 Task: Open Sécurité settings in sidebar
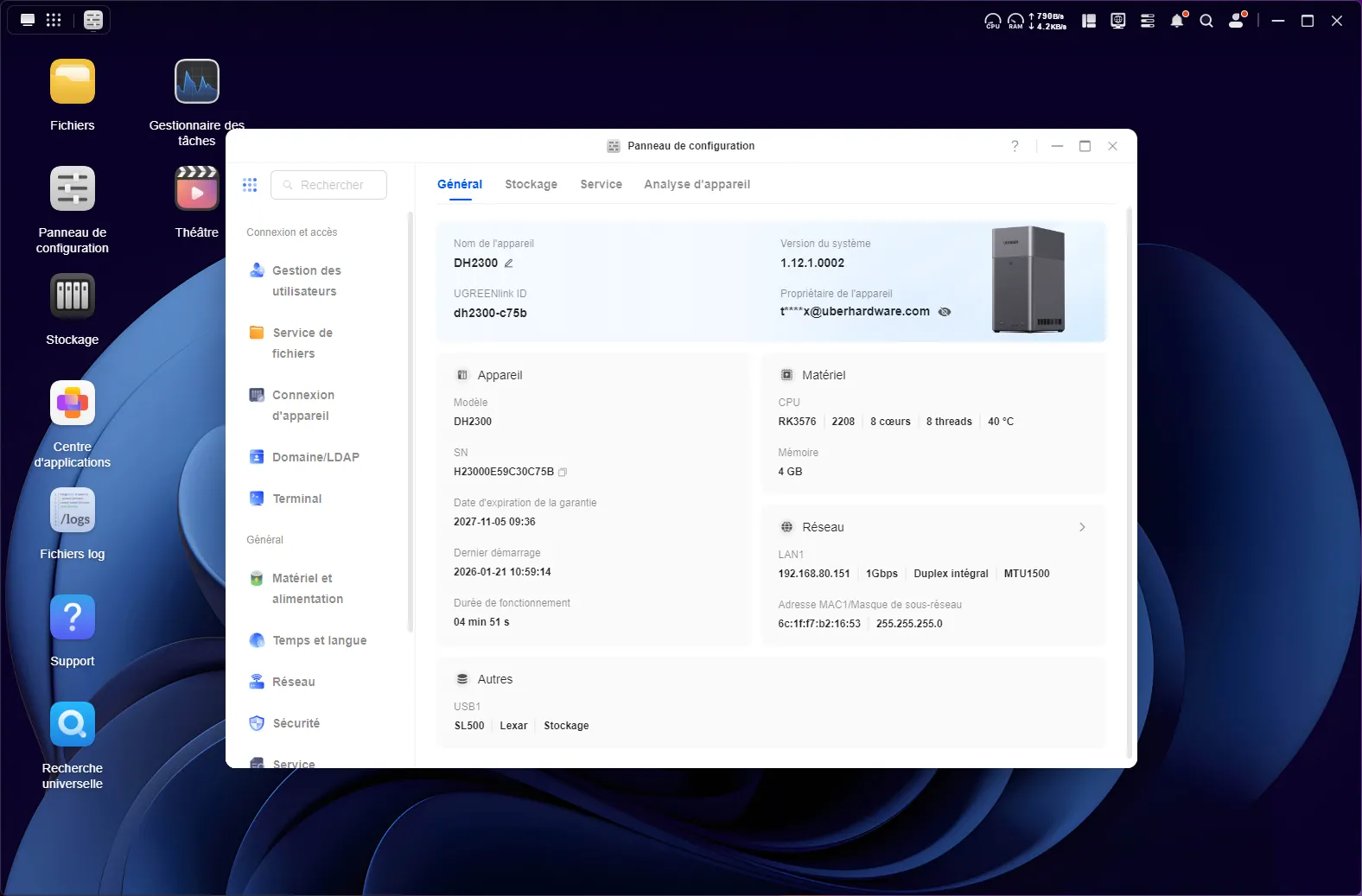click(x=296, y=723)
